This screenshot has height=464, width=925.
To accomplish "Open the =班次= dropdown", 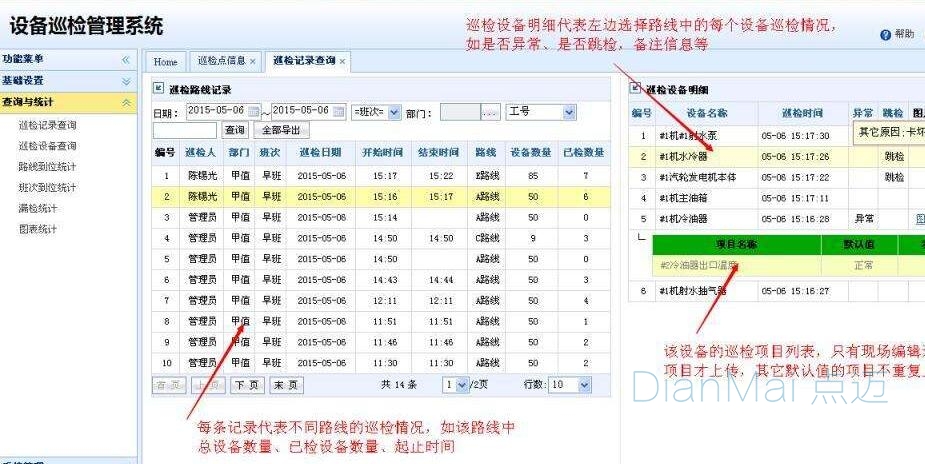I will tap(376, 112).
